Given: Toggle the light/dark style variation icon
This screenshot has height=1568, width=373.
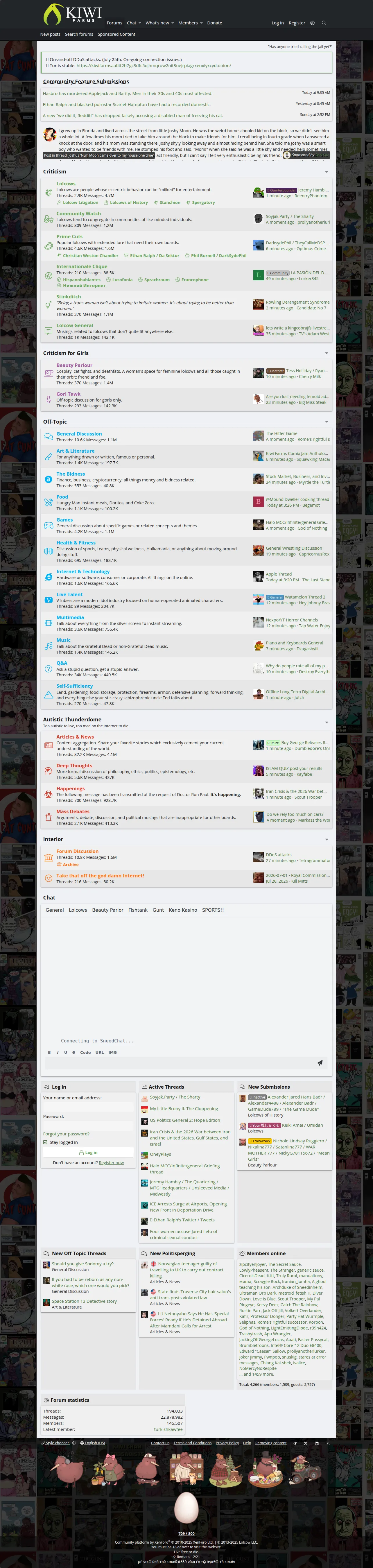Looking at the screenshot, I should tap(312, 23).
